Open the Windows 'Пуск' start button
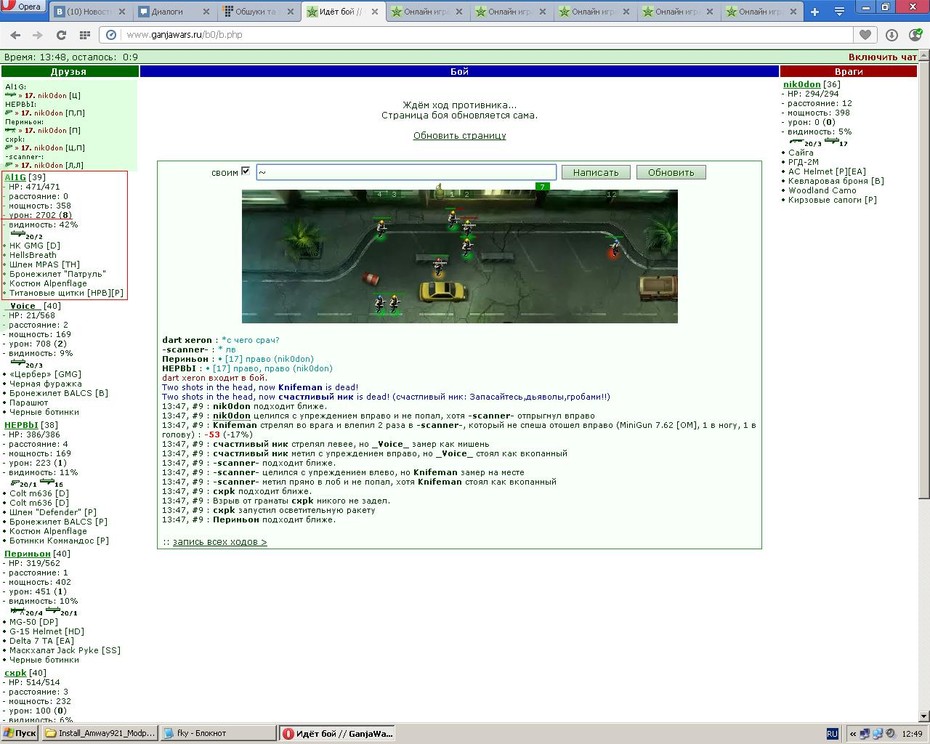Viewport: 930px width, 744px height. point(20,734)
